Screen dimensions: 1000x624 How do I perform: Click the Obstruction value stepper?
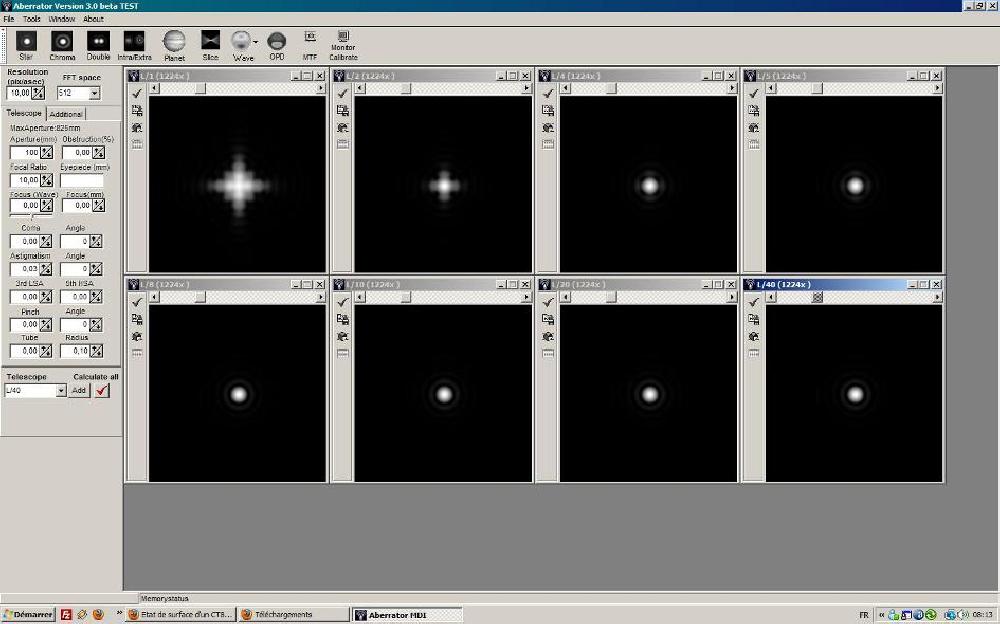click(99, 152)
